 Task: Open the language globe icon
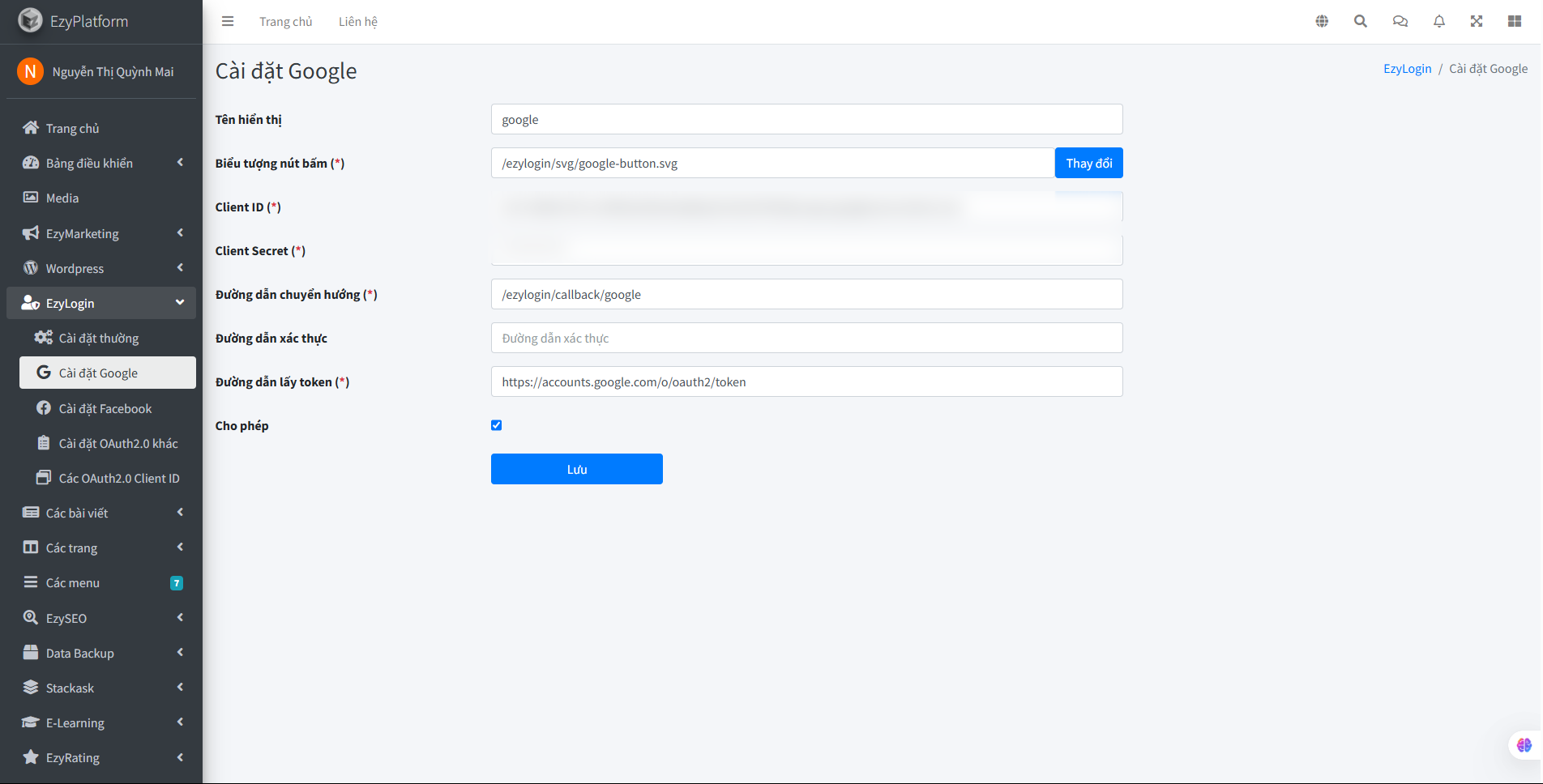click(1322, 21)
